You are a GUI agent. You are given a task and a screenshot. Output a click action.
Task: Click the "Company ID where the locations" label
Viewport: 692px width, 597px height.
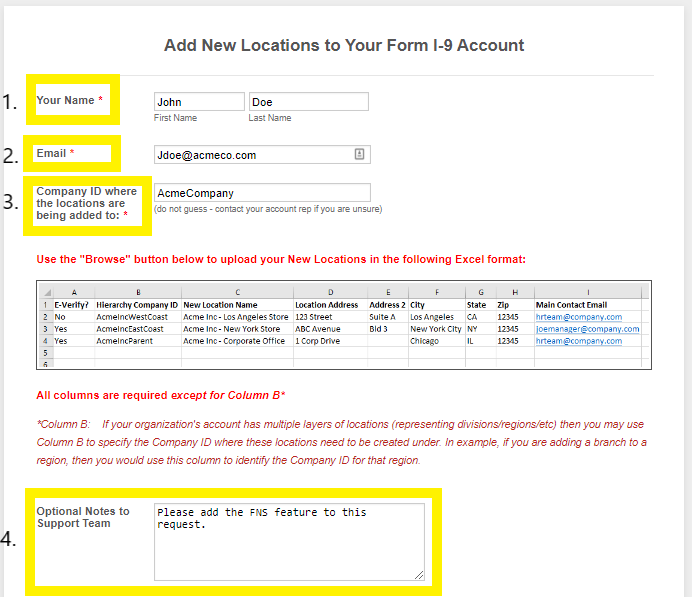point(86,203)
